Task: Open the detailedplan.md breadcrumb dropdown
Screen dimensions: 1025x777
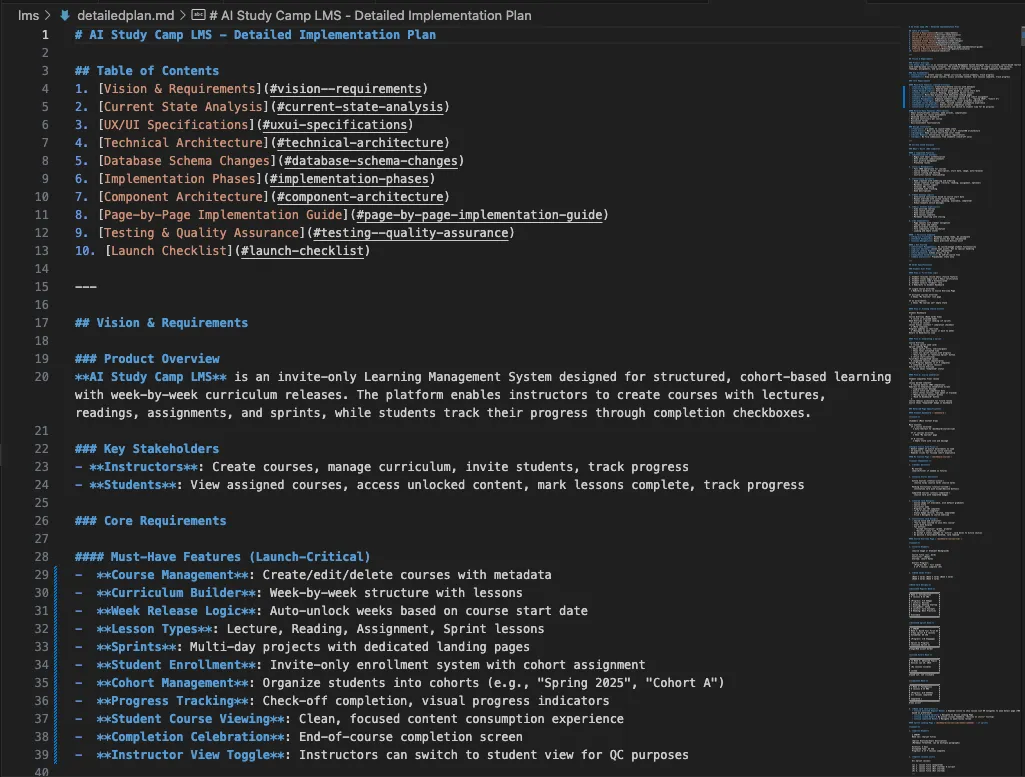Action: point(126,16)
